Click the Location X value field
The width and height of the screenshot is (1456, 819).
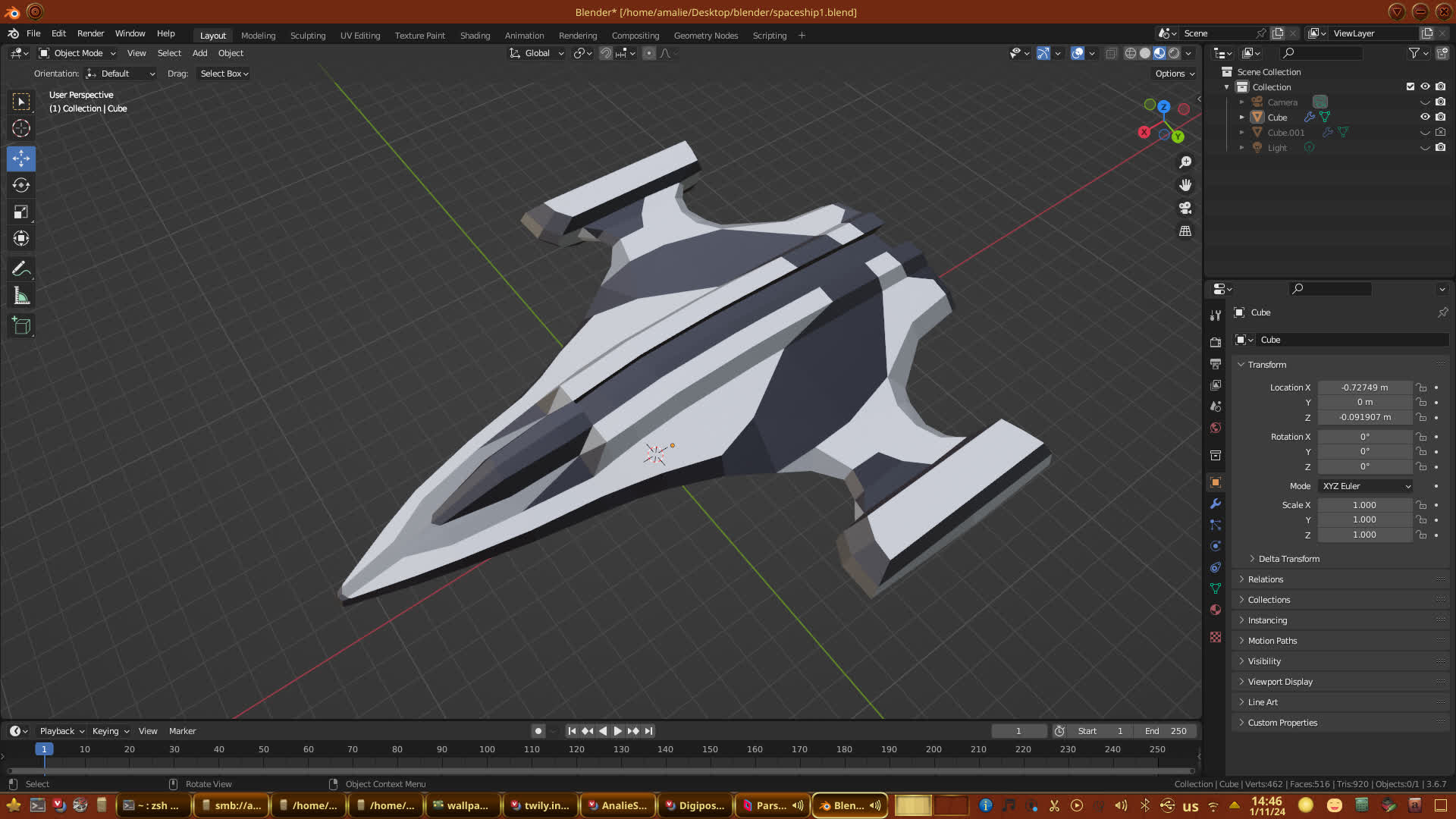click(x=1364, y=388)
